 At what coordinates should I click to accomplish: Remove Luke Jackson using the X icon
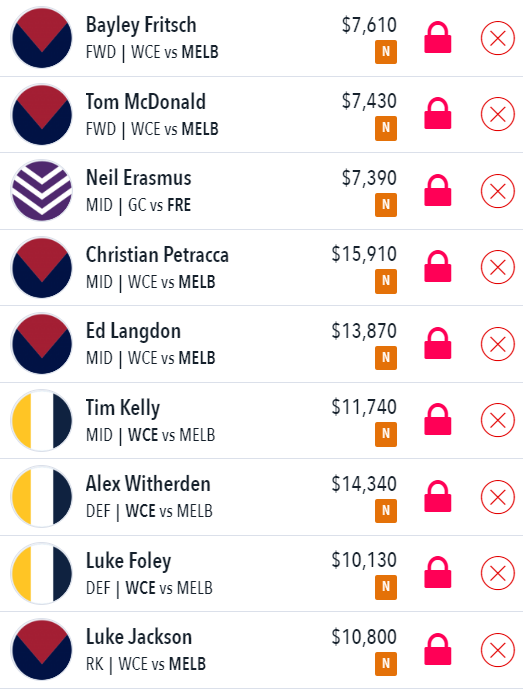(498, 650)
